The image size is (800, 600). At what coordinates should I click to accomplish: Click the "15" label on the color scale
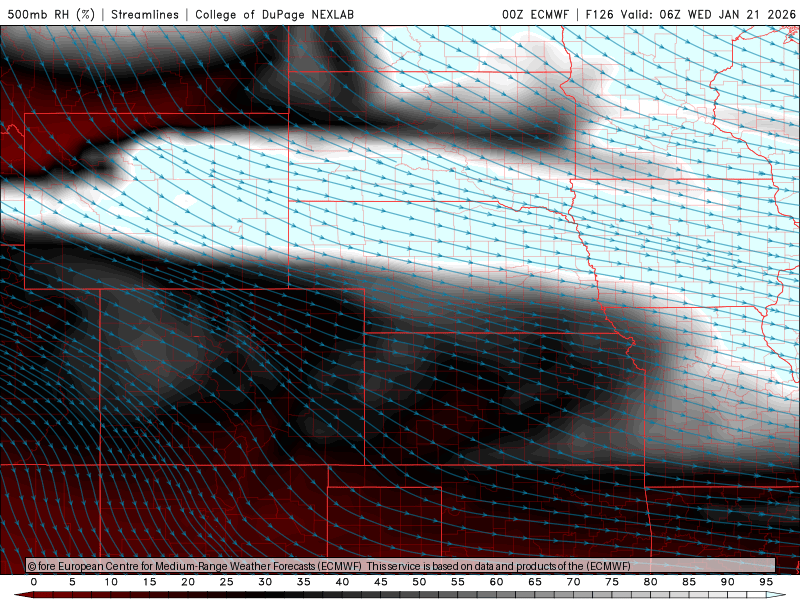tap(149, 582)
